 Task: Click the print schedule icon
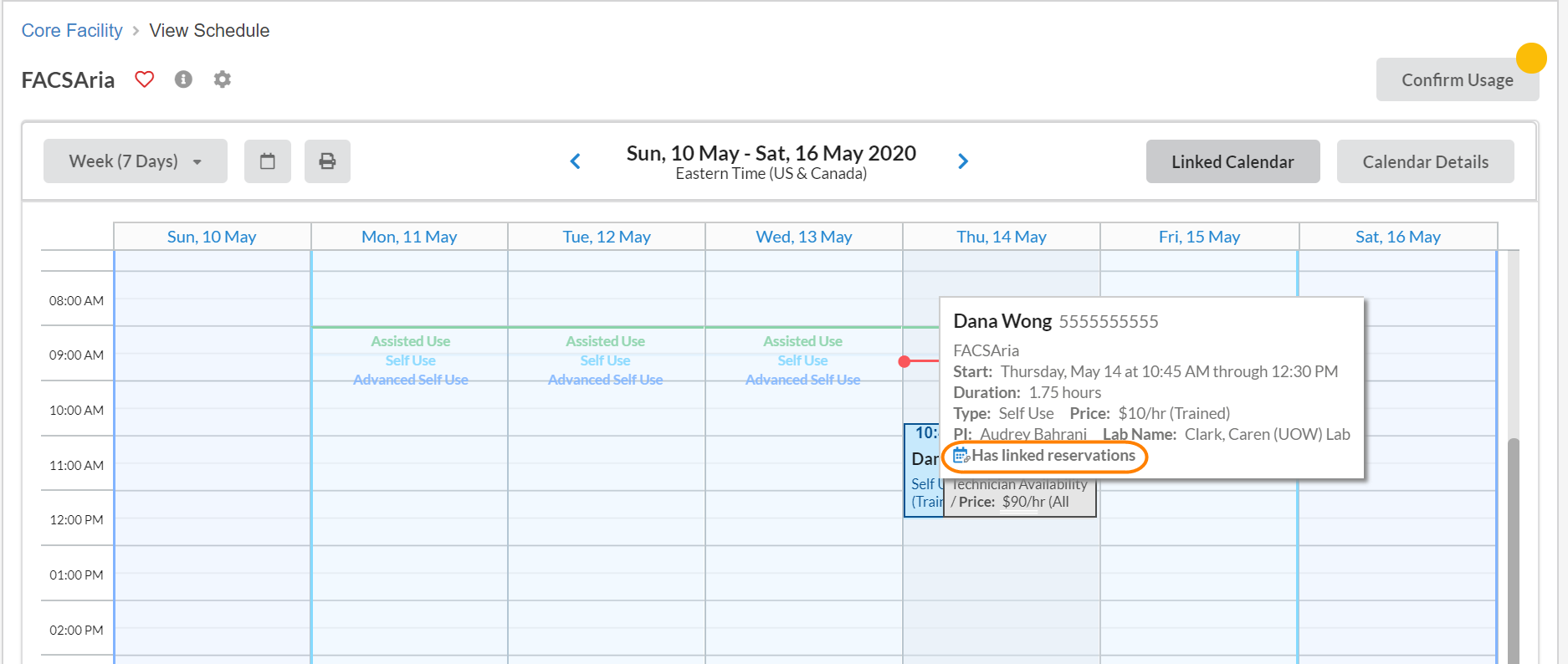point(327,161)
